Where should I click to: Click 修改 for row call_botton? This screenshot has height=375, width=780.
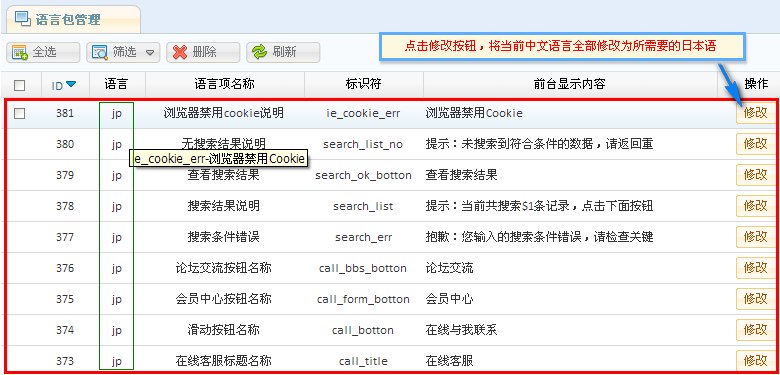(x=756, y=330)
